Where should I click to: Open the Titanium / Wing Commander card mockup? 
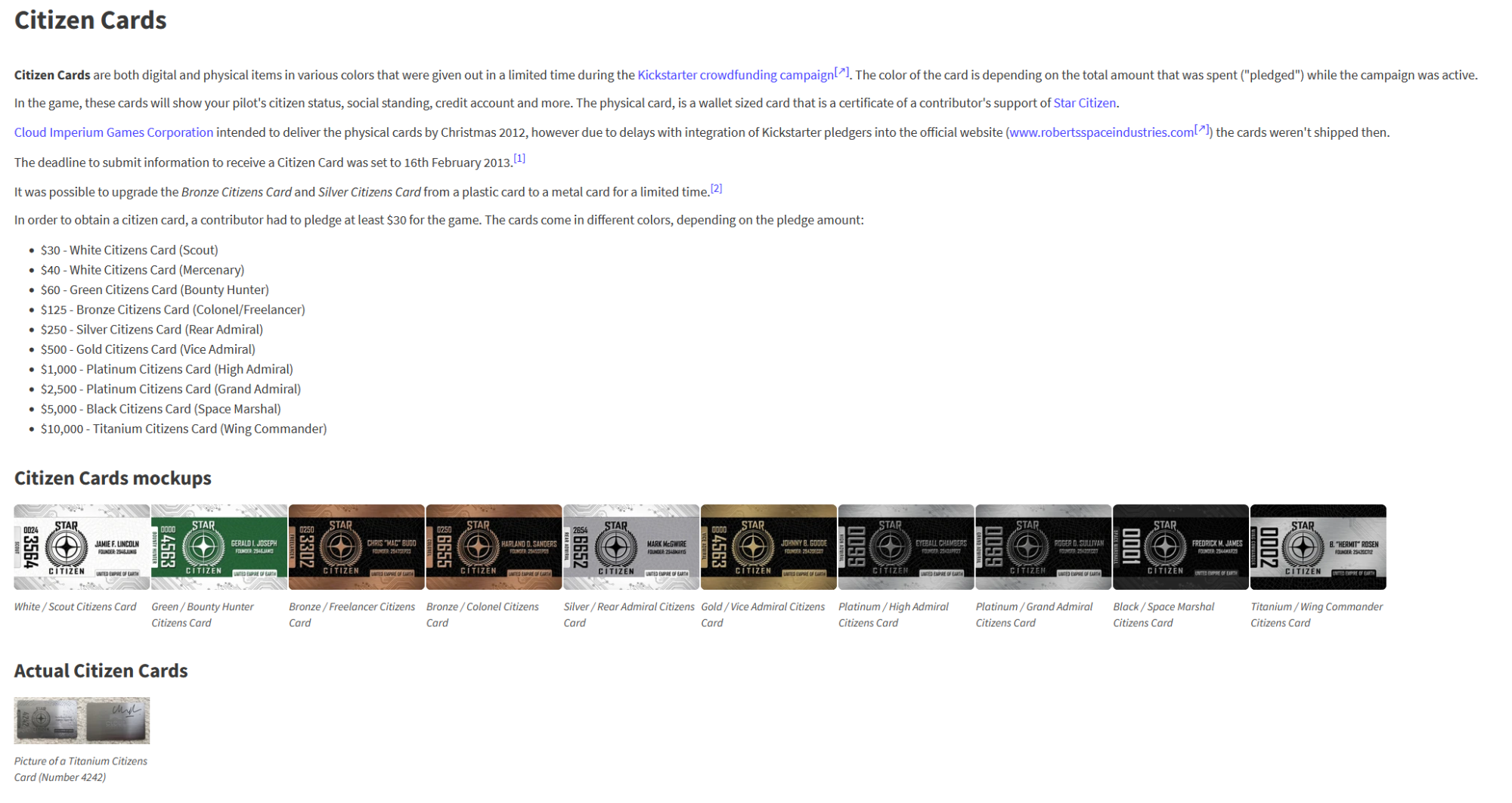[1318, 547]
